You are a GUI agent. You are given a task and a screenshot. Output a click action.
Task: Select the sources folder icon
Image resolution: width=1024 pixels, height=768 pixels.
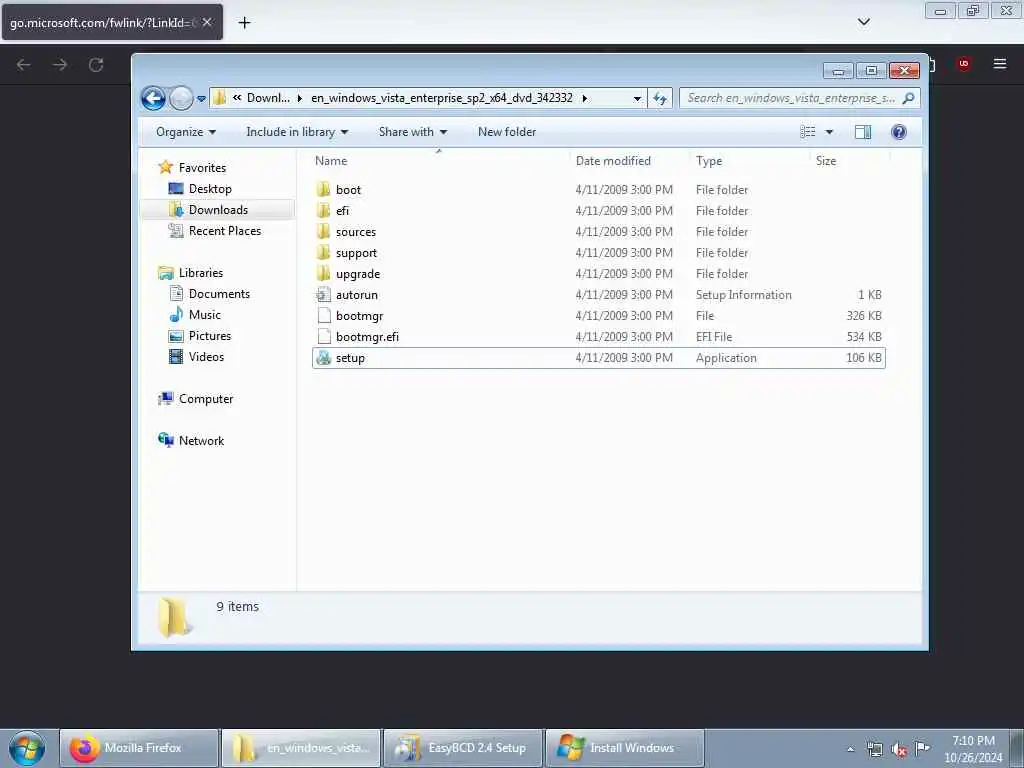(x=323, y=231)
